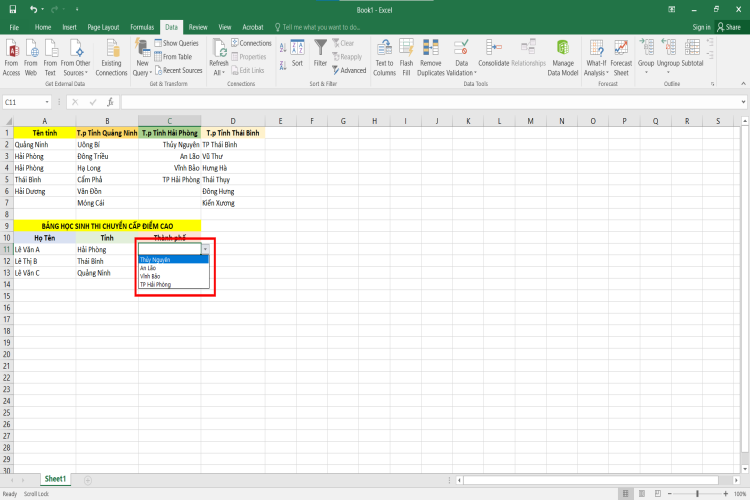The height and width of the screenshot is (500, 750).
Task: Click the Undo icon
Action: (33, 10)
